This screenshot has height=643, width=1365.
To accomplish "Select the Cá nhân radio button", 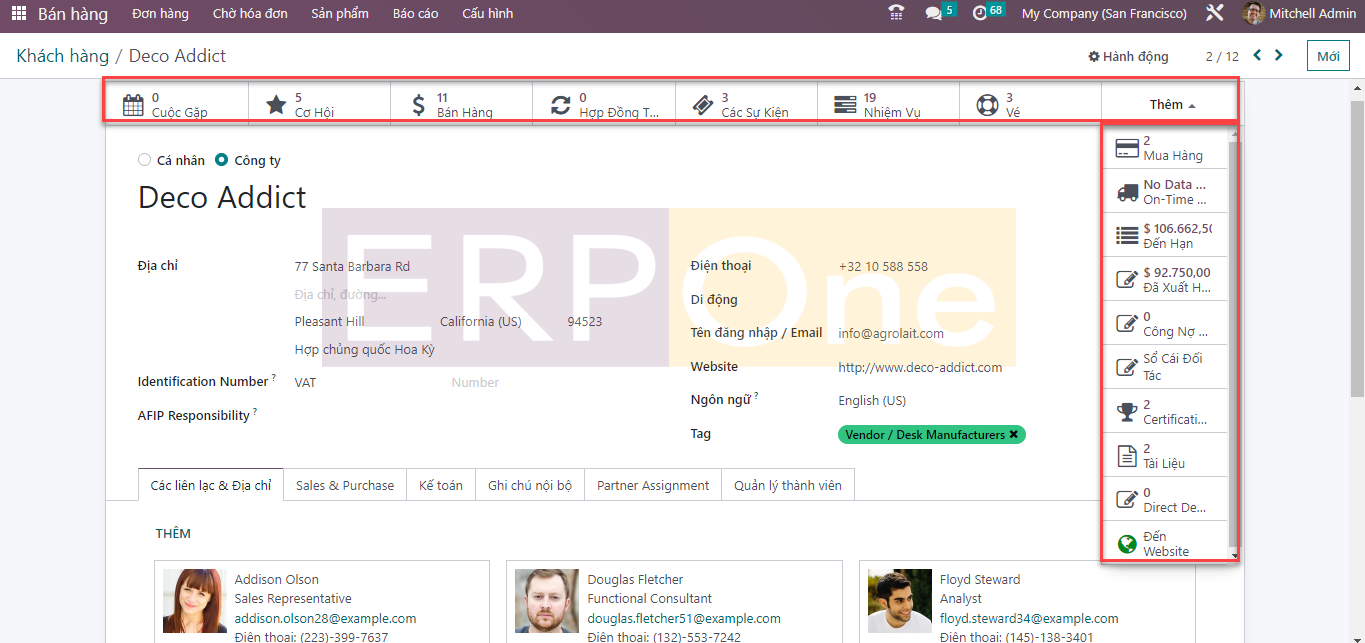I will coord(145,160).
